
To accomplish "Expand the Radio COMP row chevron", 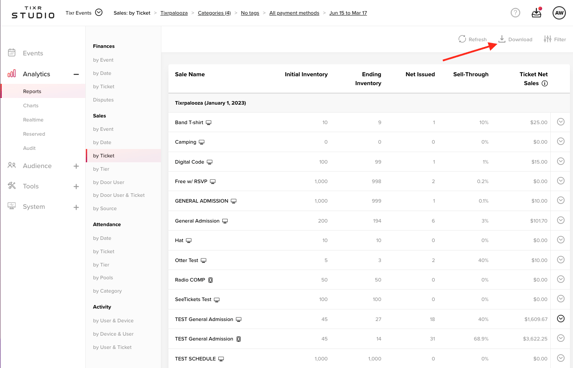I will coord(561,279).
